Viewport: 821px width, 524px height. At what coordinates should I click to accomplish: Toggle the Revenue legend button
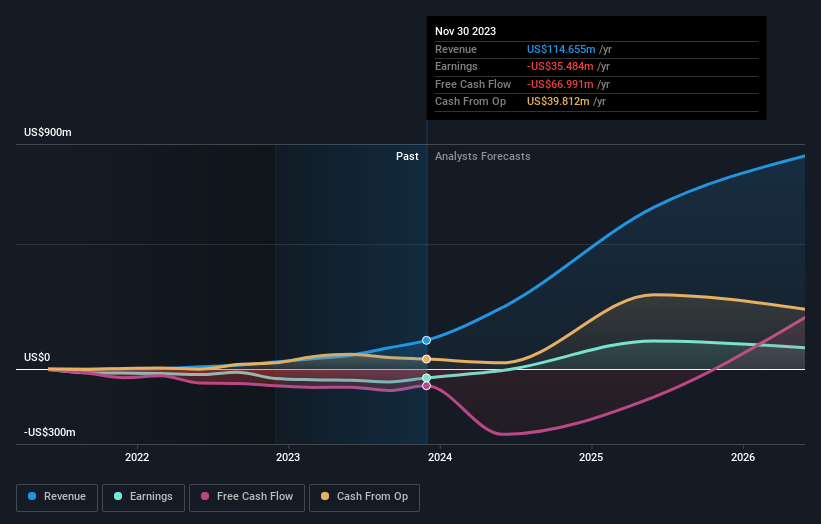pos(57,497)
